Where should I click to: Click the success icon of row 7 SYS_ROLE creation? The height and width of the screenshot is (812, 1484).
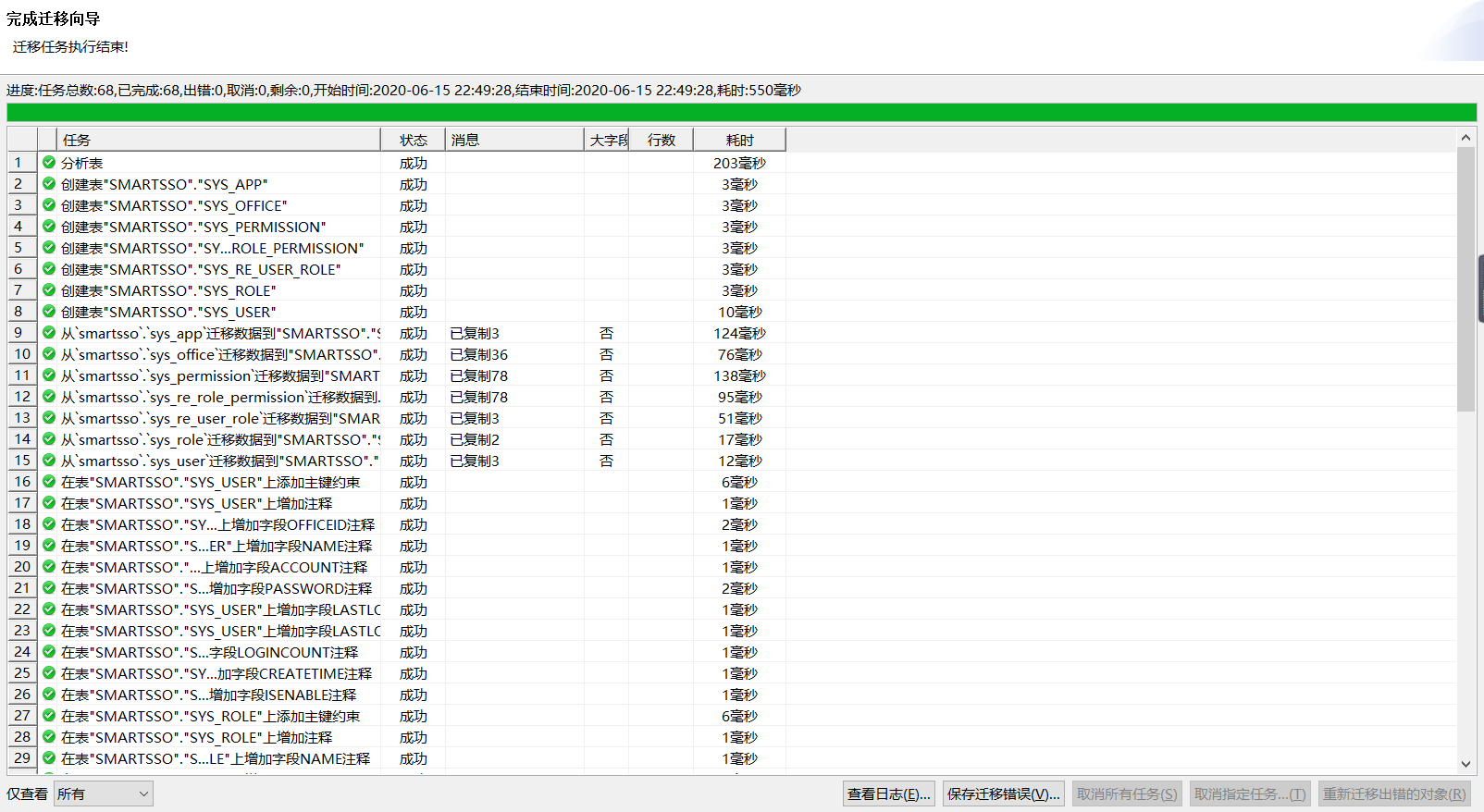[x=49, y=290]
